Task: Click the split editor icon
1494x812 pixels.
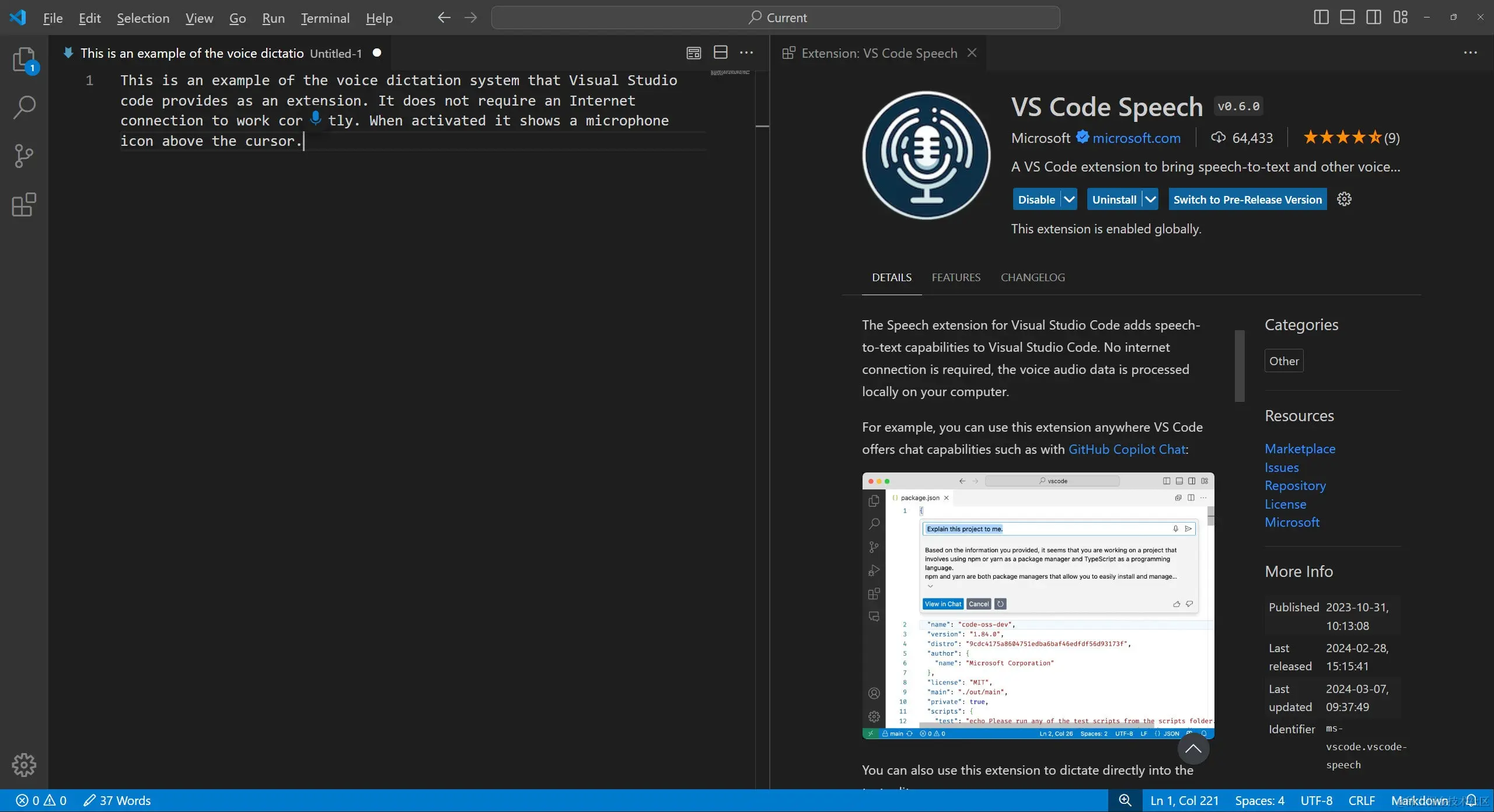Action: [721, 52]
